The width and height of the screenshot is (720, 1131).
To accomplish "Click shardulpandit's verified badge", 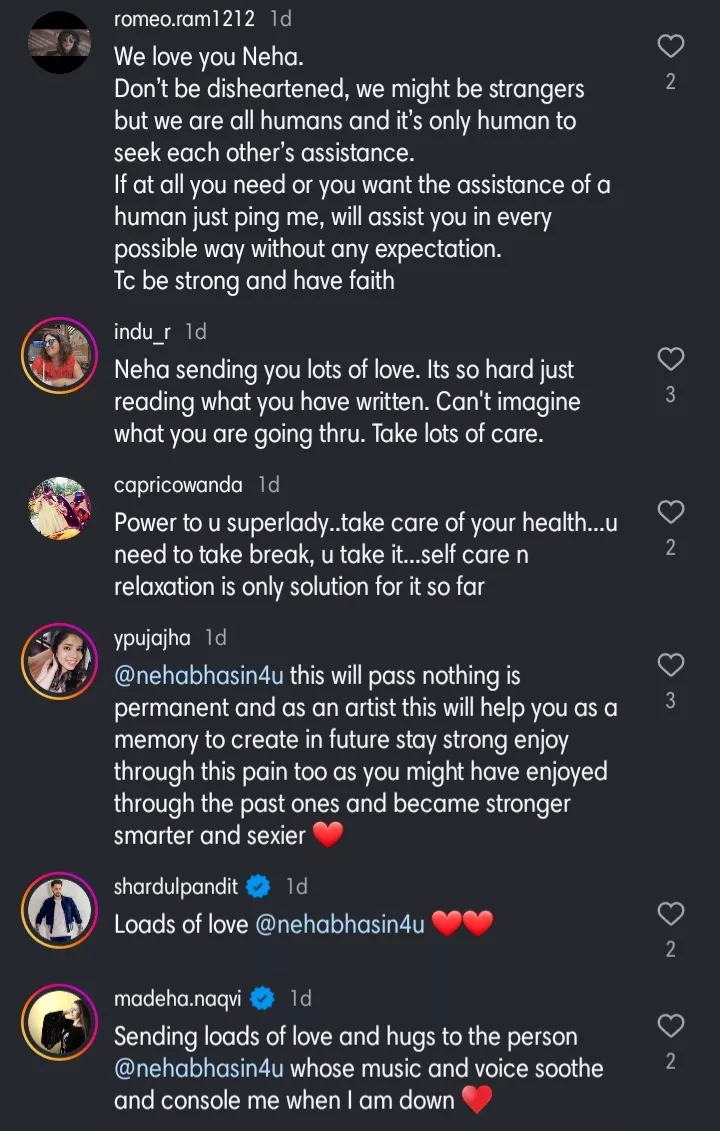I will click(x=257, y=885).
